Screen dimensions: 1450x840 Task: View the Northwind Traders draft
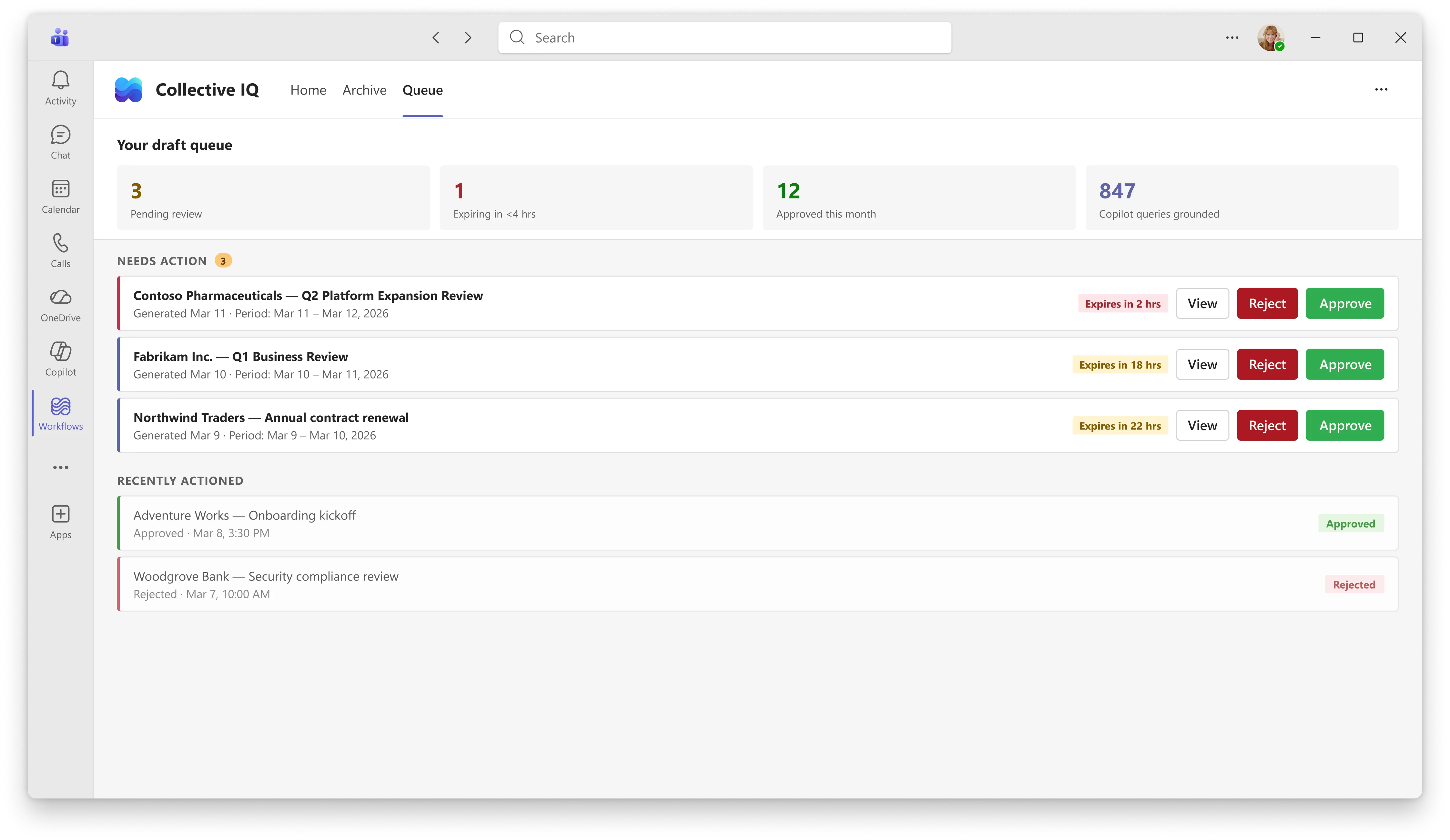click(x=1202, y=425)
